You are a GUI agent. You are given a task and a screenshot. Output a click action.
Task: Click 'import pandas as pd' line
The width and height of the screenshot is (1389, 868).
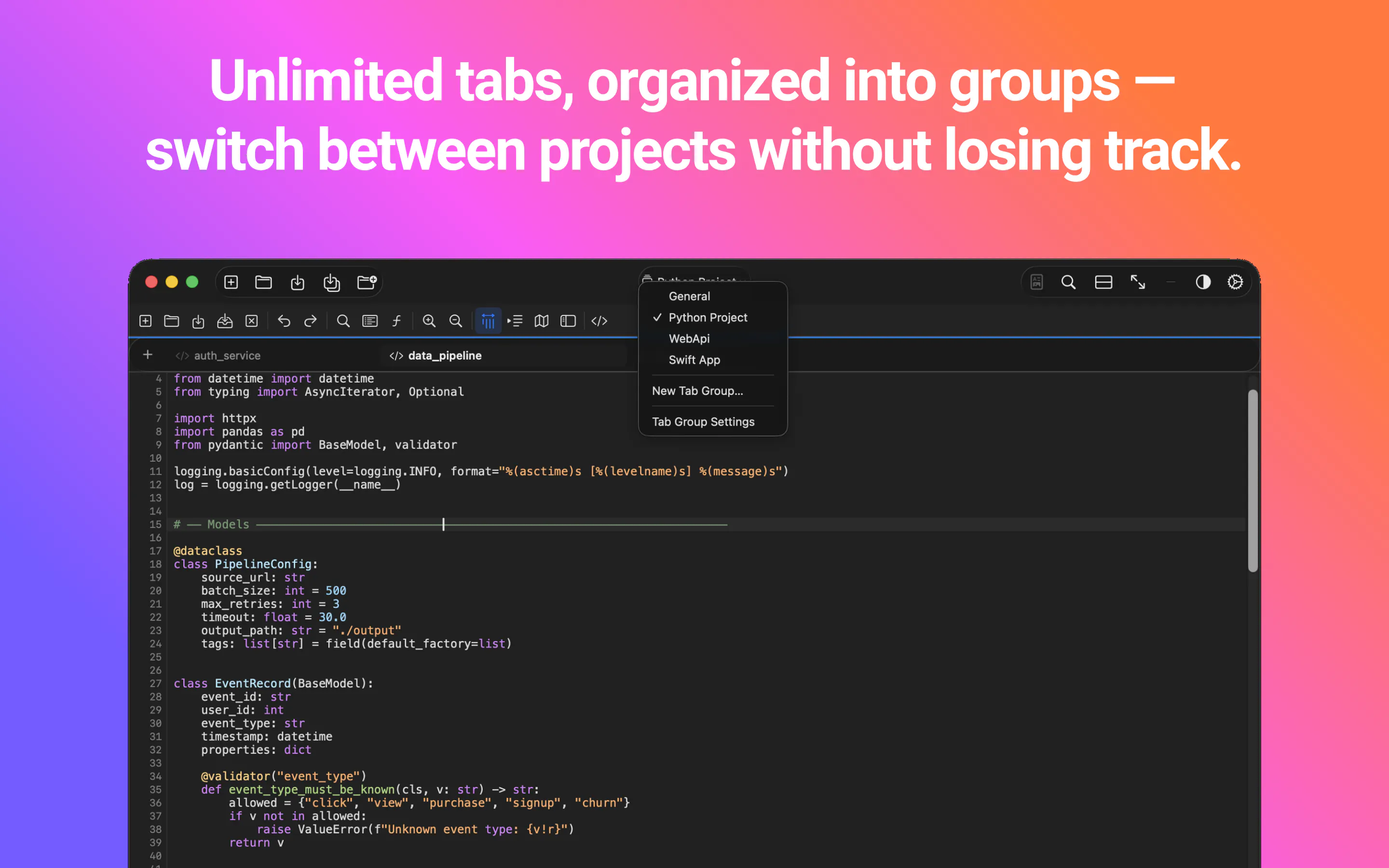[239, 432]
